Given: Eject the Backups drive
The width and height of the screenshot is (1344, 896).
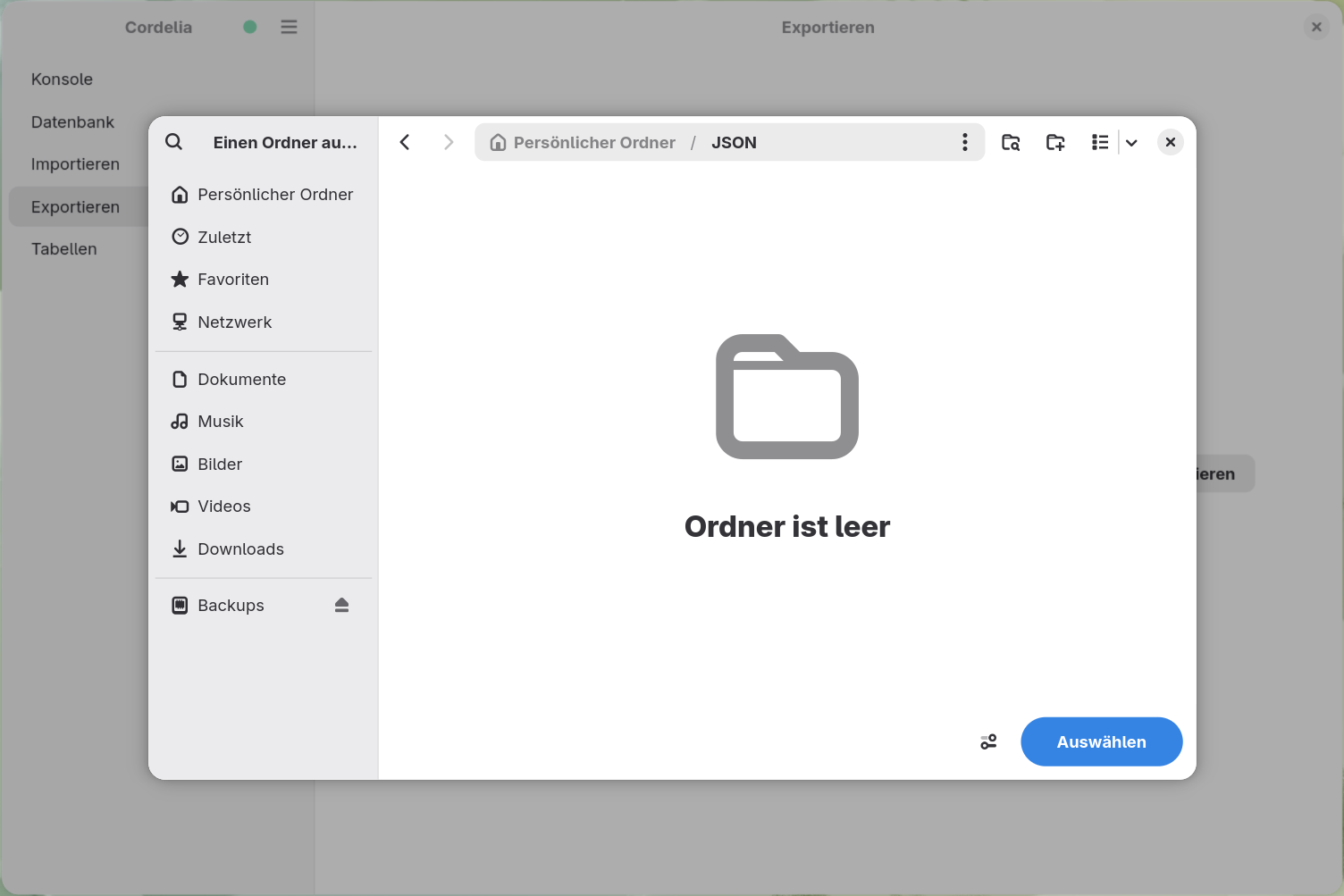Looking at the screenshot, I should [x=341, y=606].
